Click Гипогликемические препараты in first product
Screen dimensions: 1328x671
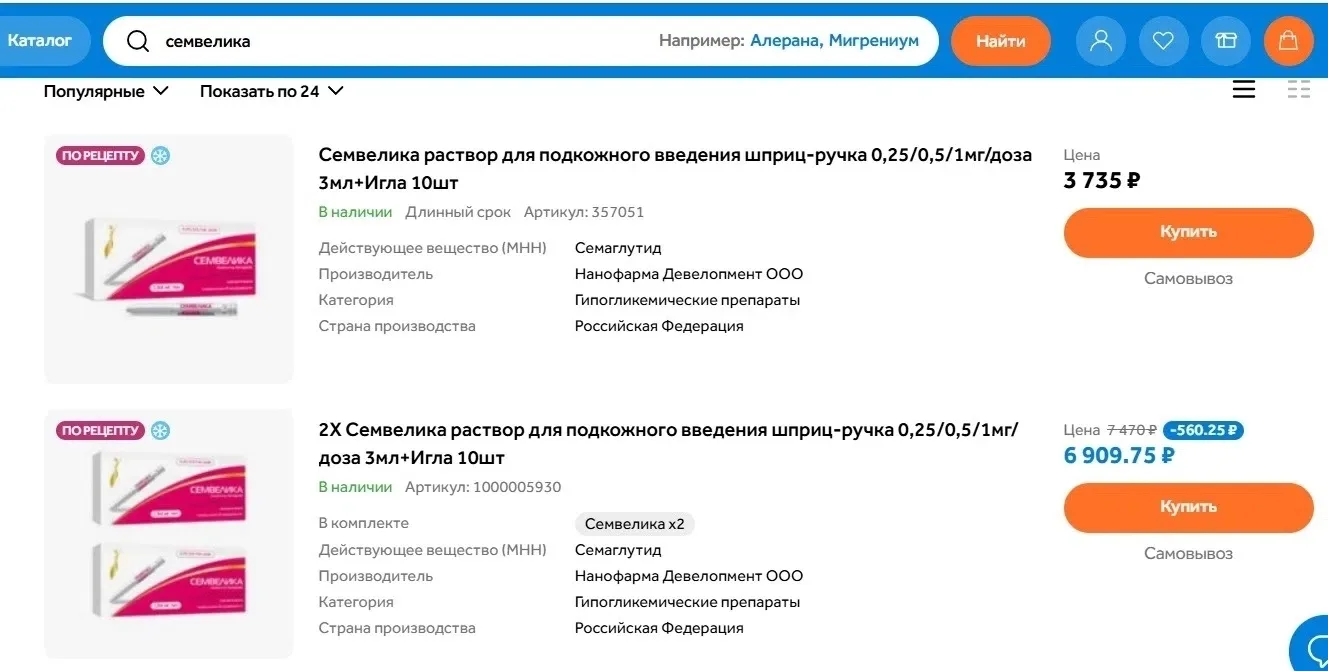(687, 300)
